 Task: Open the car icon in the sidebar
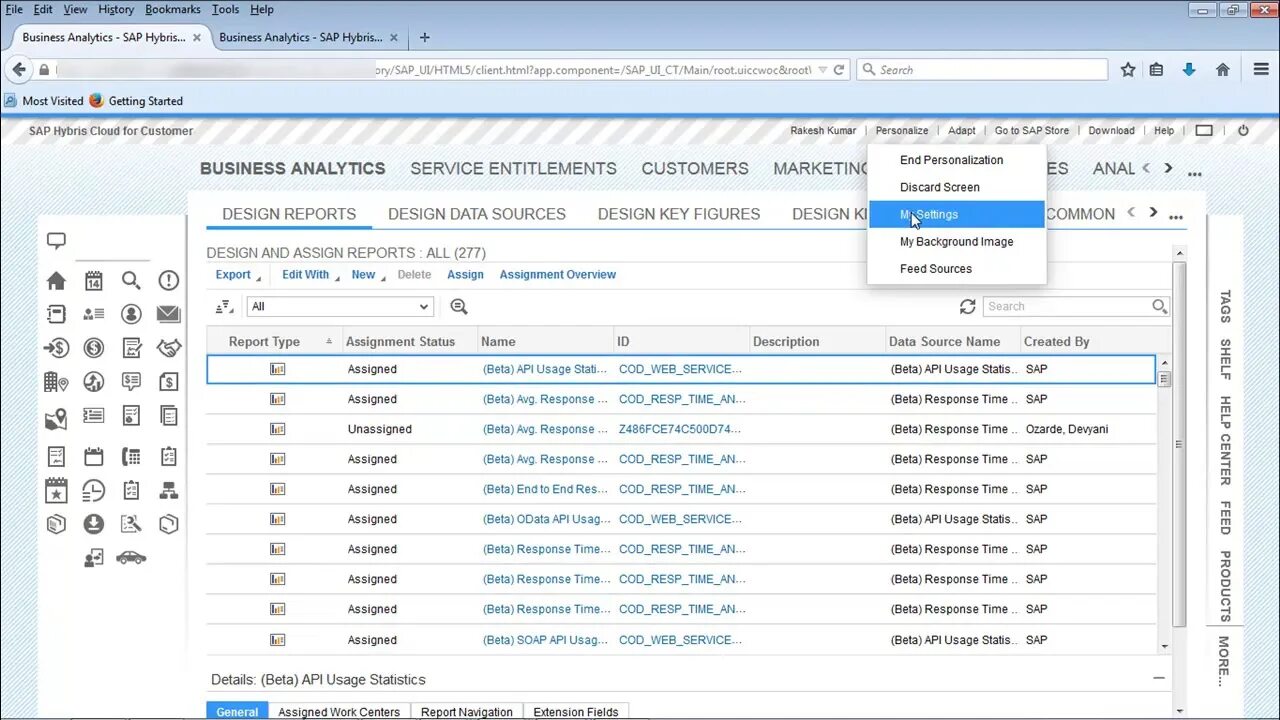pos(131,557)
